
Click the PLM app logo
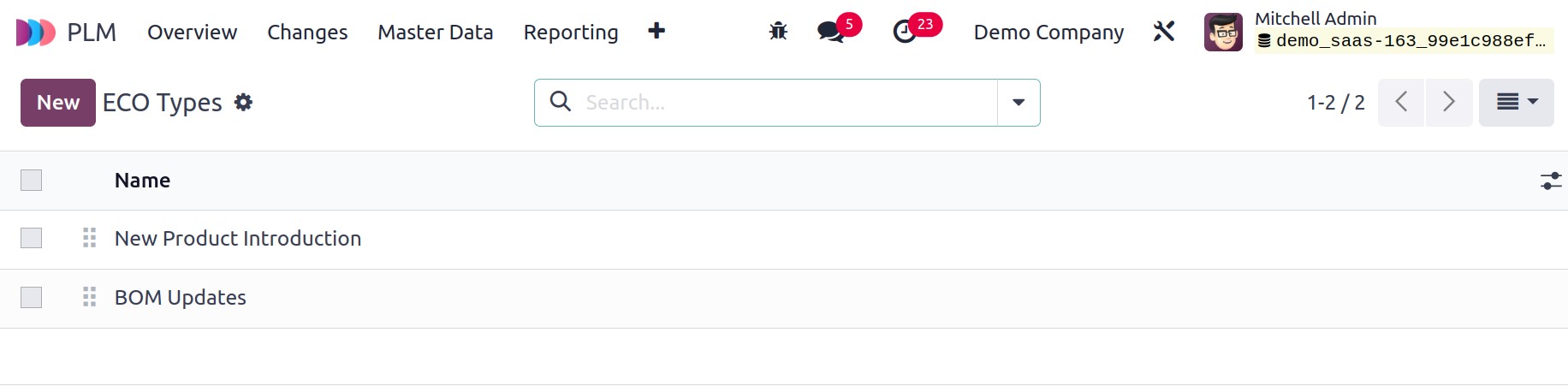35,33
